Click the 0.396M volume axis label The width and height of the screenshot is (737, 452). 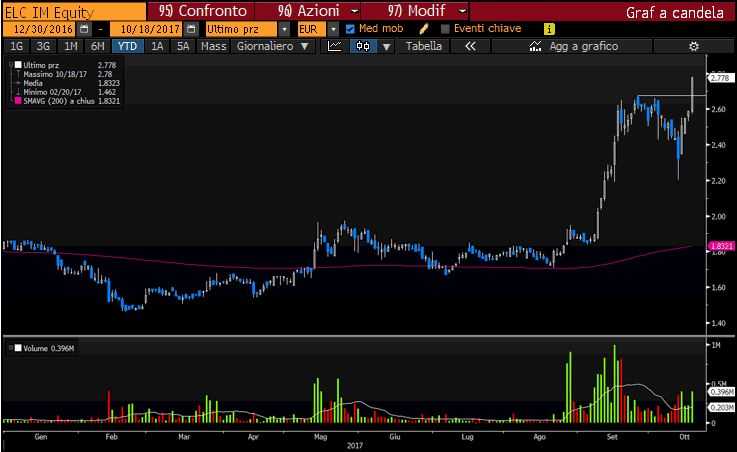pyautogui.click(x=721, y=391)
